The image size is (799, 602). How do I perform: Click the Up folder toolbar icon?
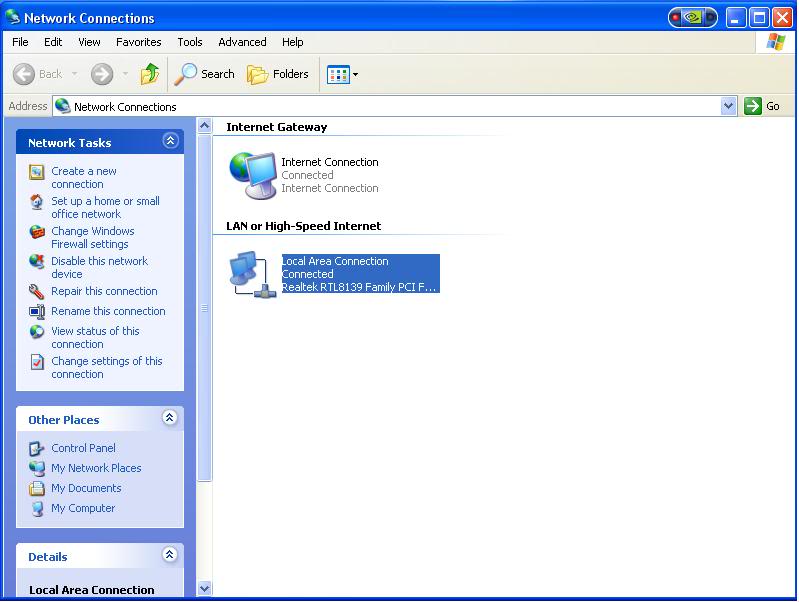tap(150, 74)
